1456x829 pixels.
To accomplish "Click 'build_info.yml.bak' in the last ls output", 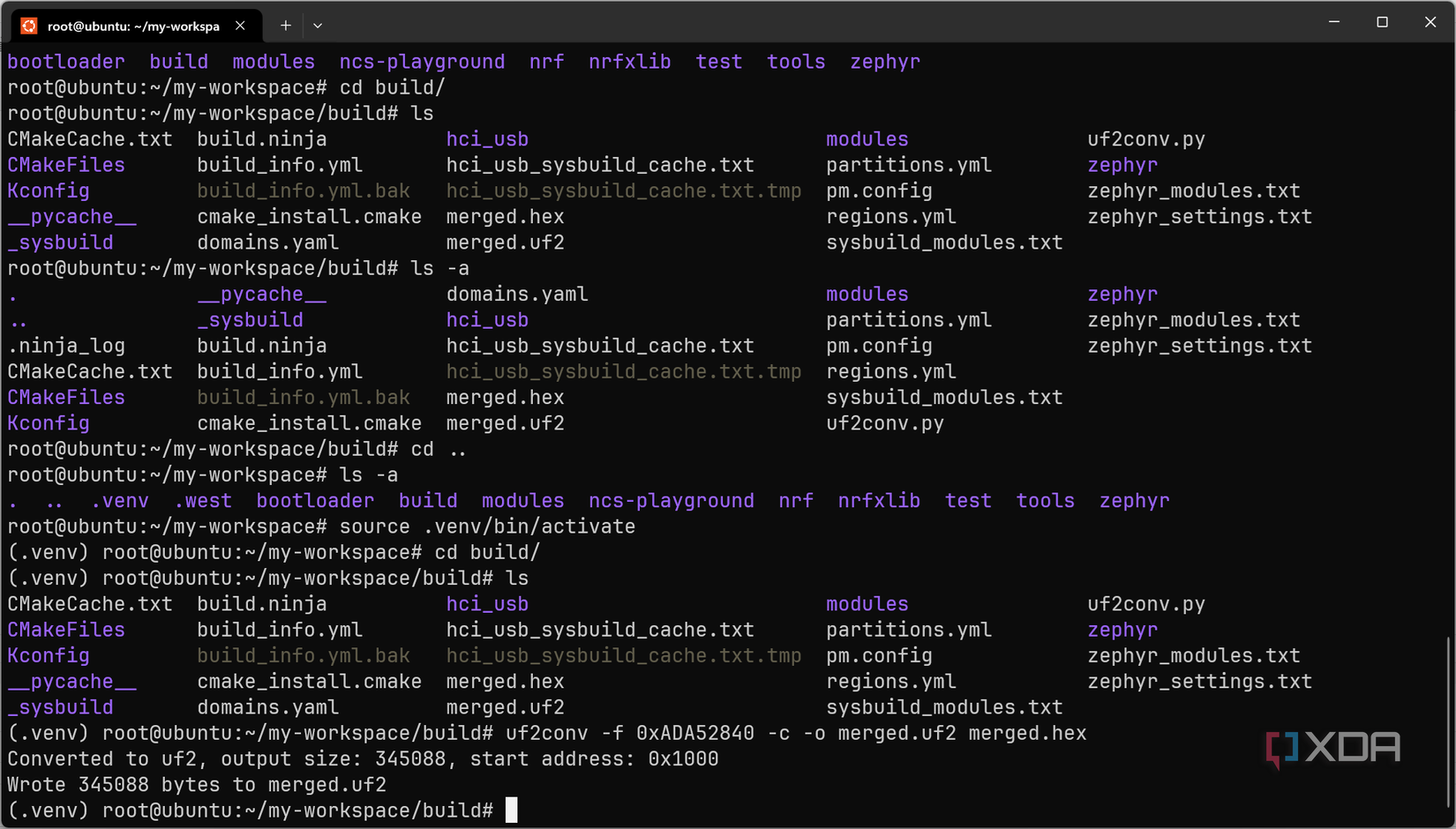I will pyautogui.click(x=304, y=656).
